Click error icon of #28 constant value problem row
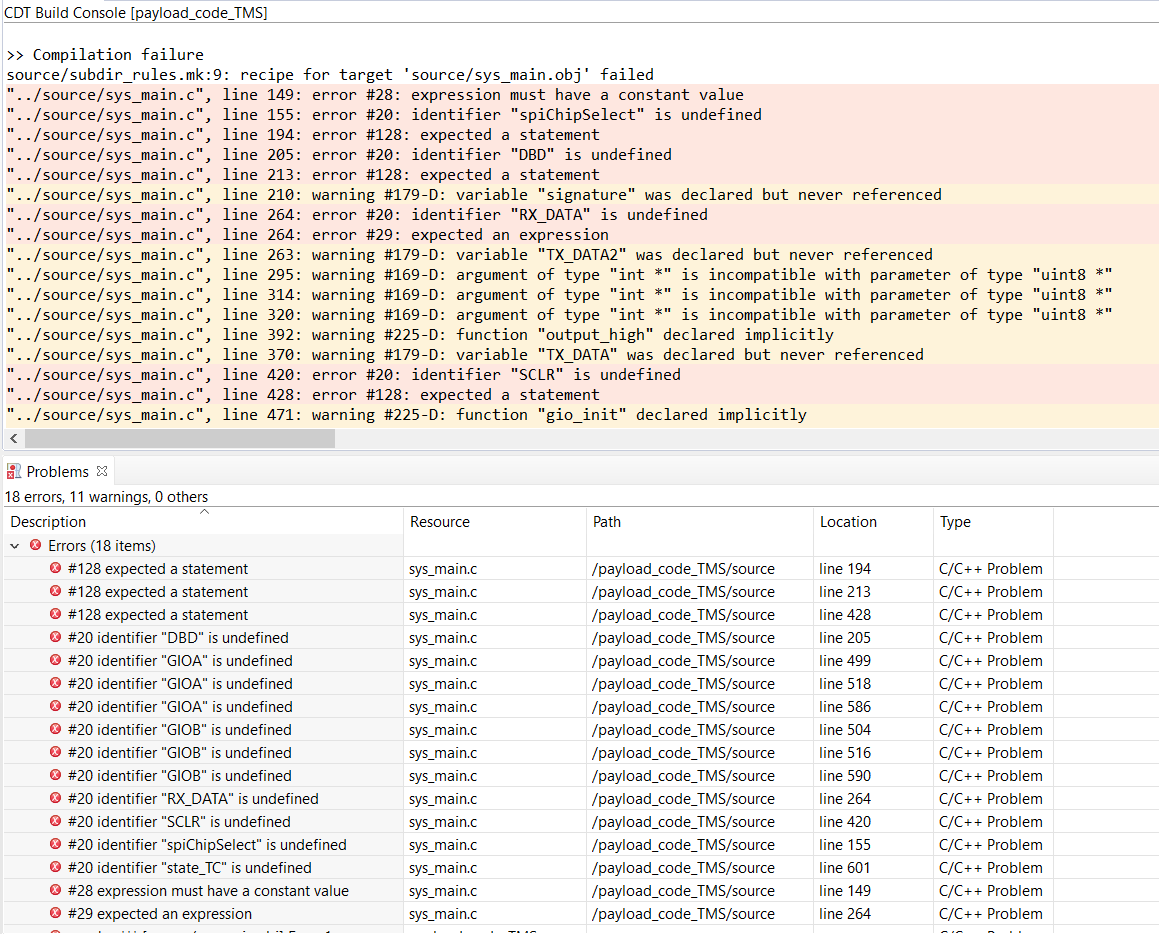The height and width of the screenshot is (934, 1159). (56, 891)
